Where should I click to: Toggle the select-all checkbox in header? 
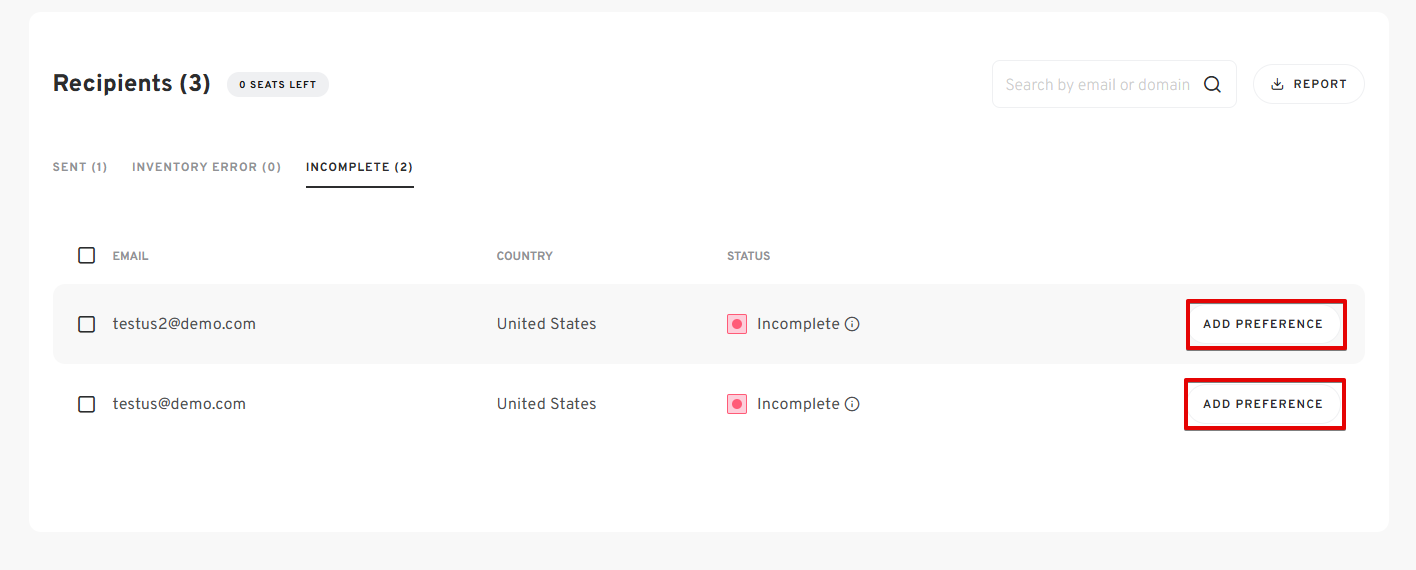pyautogui.click(x=87, y=255)
